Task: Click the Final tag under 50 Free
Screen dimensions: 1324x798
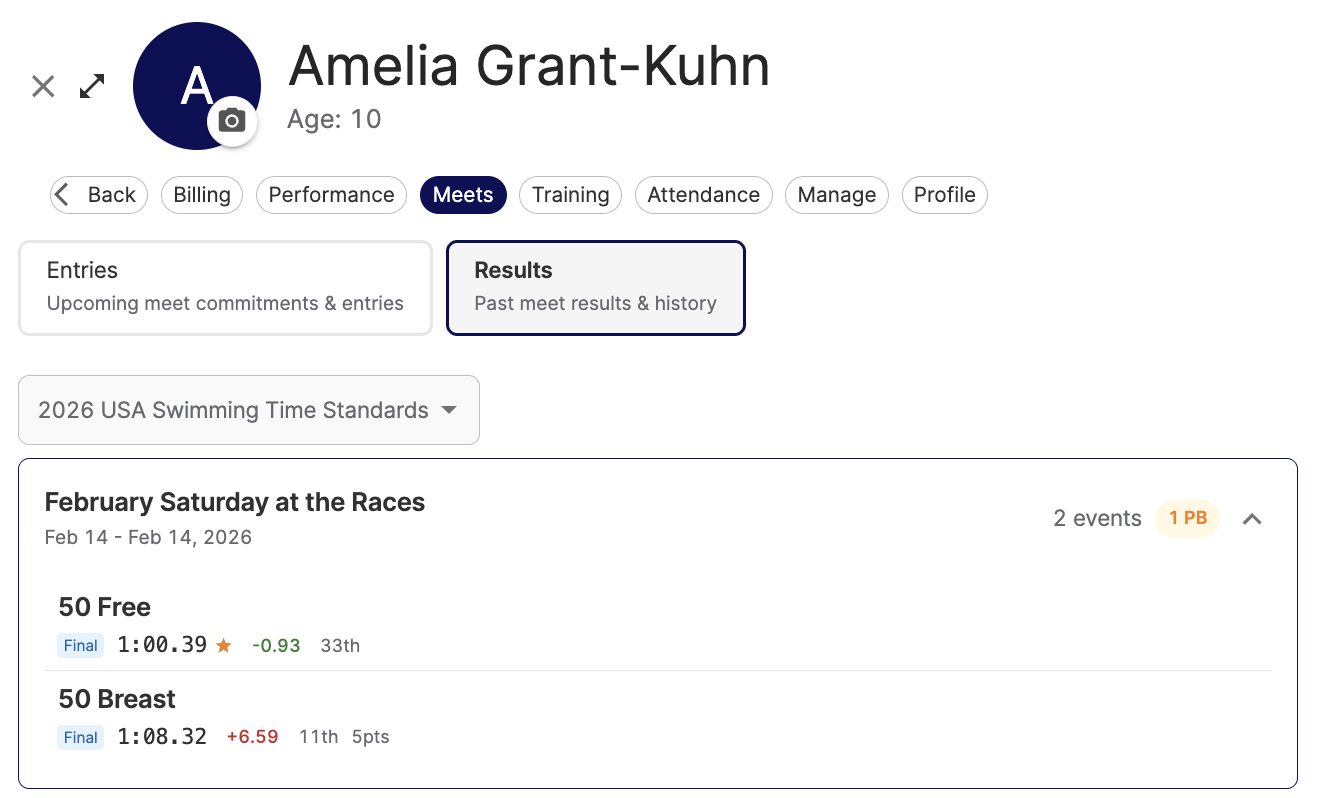Action: pos(81,646)
